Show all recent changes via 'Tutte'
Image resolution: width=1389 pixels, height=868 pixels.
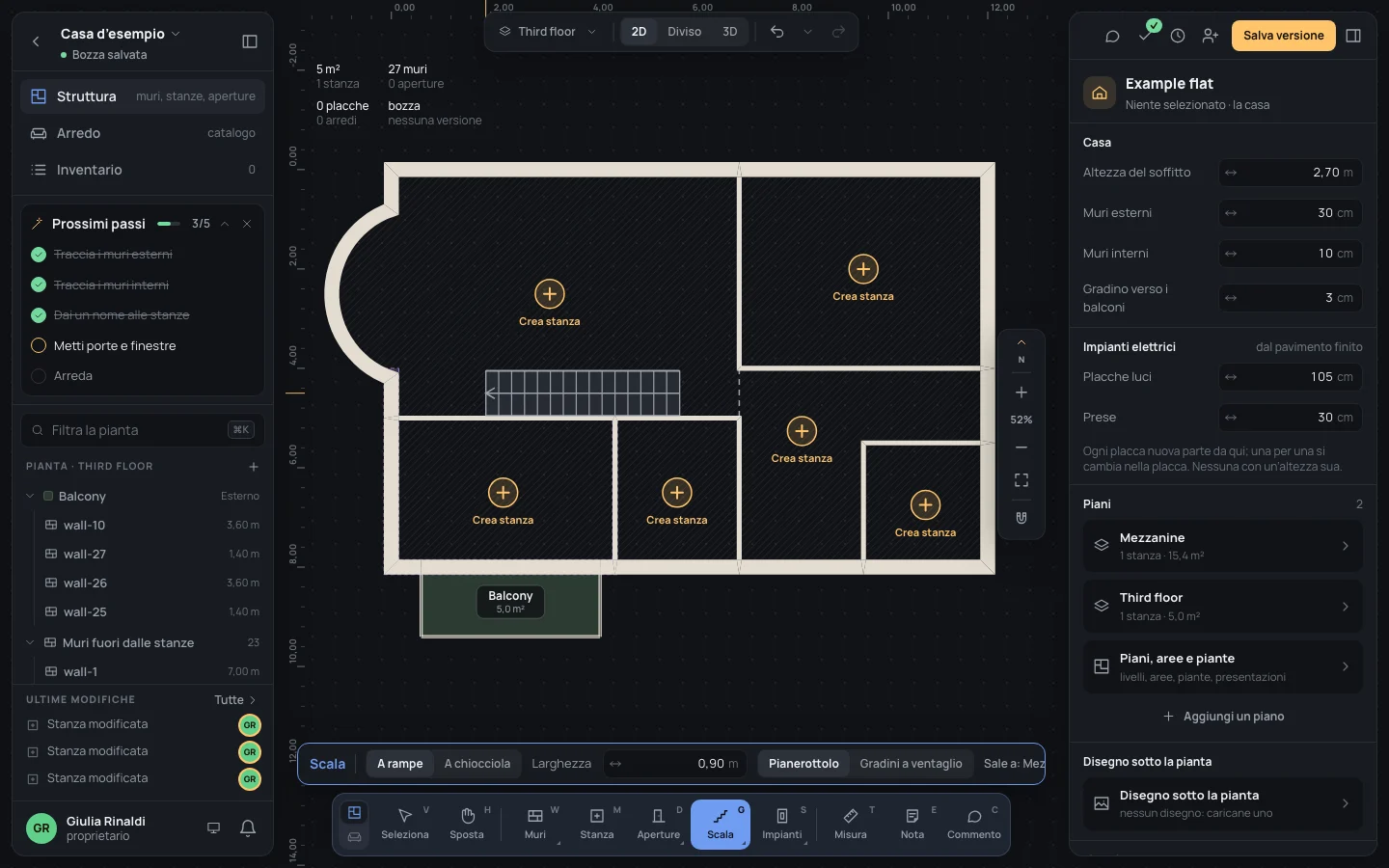coord(234,700)
